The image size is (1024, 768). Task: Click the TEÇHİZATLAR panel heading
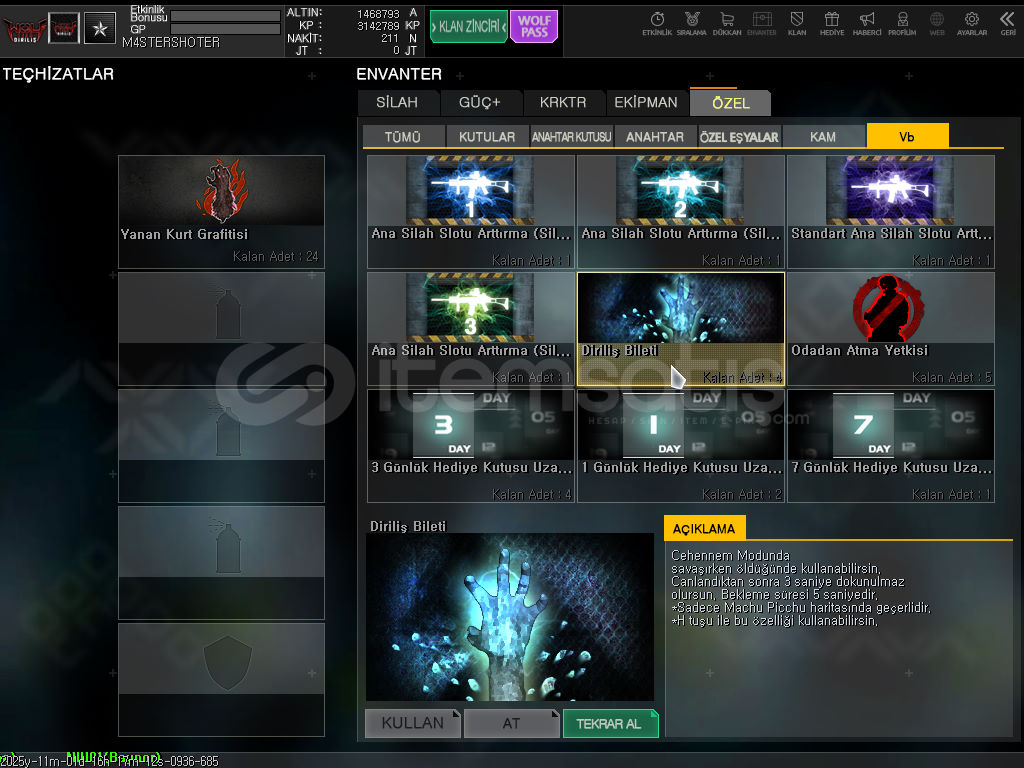click(58, 74)
